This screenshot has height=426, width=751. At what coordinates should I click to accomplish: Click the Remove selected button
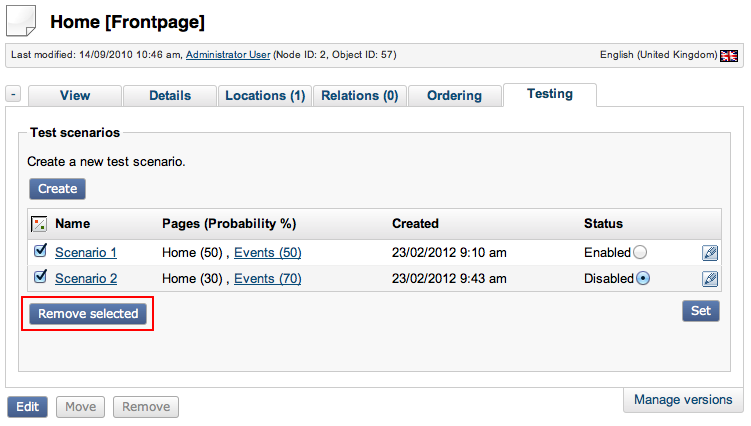coord(88,314)
